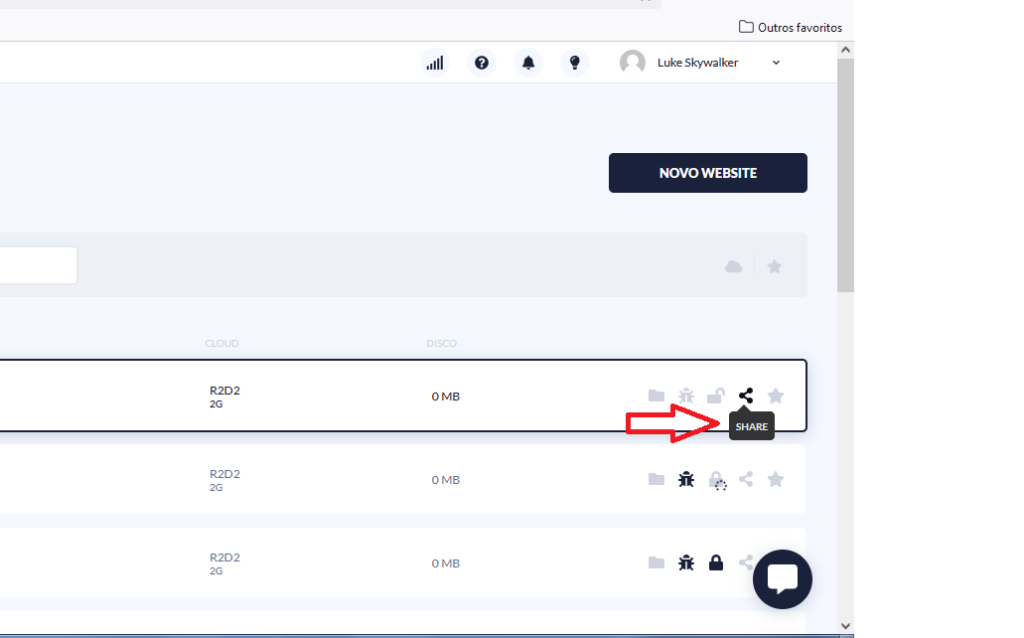Open the notifications bell icon
The image size is (1024, 638).
(528, 63)
